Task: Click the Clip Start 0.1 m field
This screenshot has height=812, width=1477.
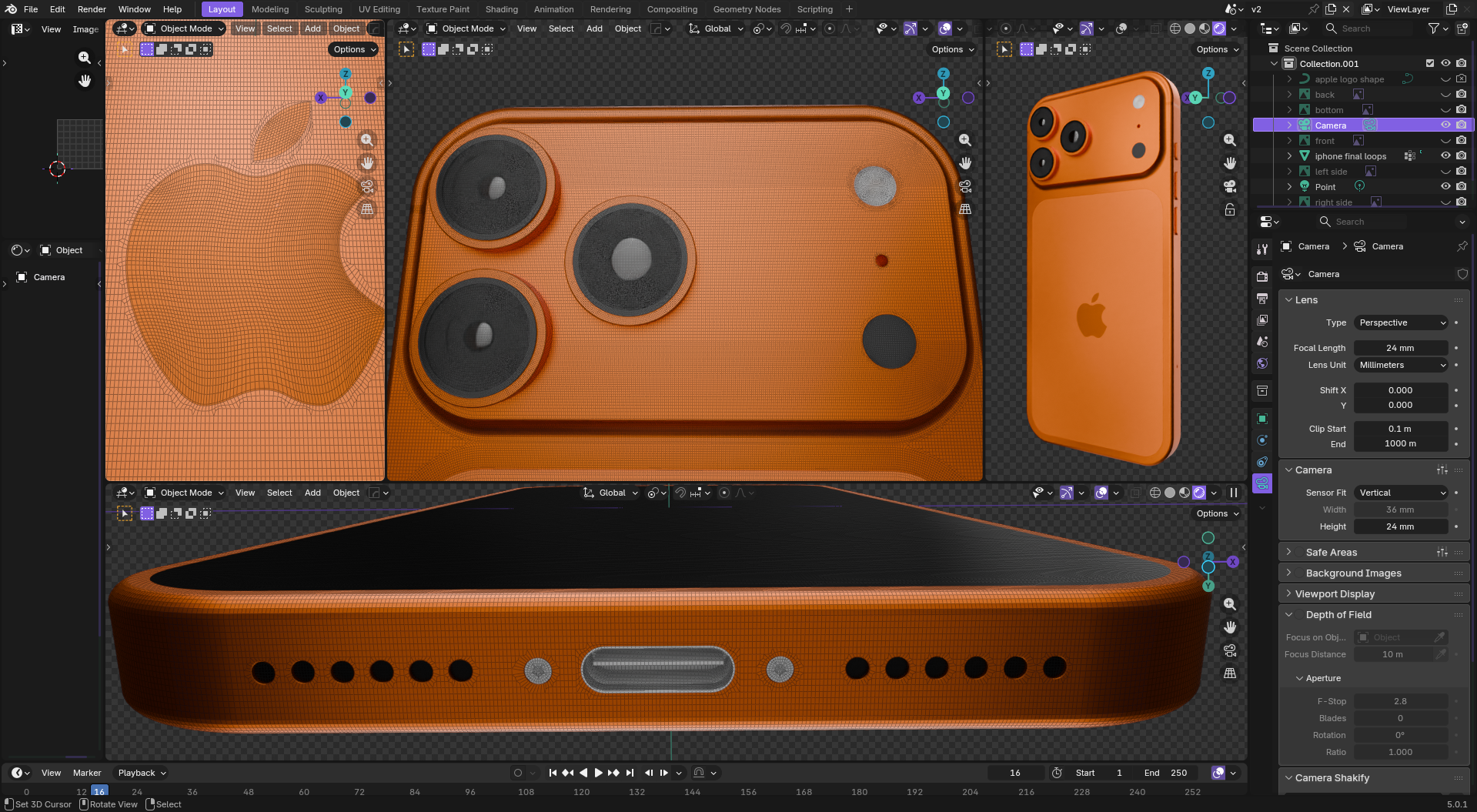Action: (x=1401, y=429)
